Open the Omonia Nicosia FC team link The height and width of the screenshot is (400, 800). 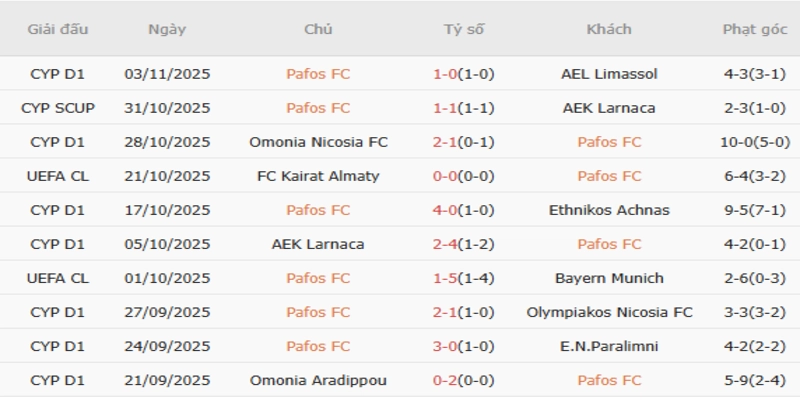tap(318, 142)
